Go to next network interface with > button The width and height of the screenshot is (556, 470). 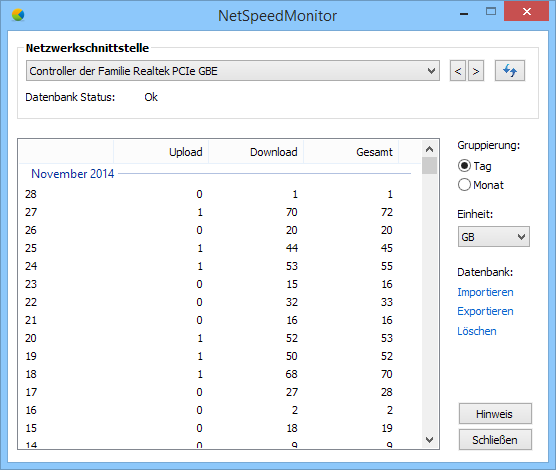(476, 71)
